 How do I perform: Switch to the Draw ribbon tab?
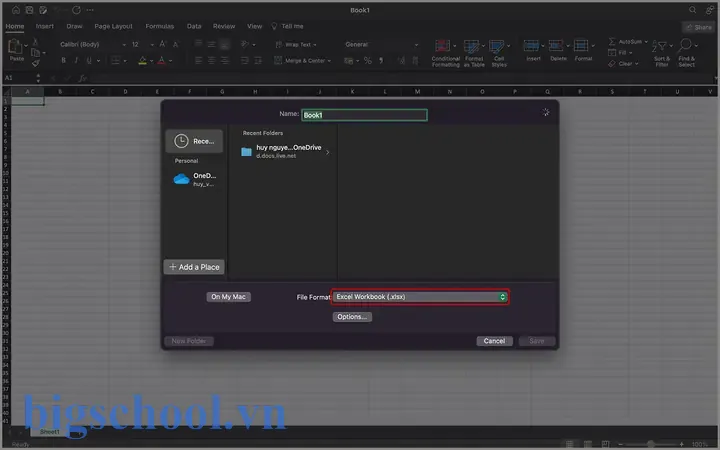74,26
